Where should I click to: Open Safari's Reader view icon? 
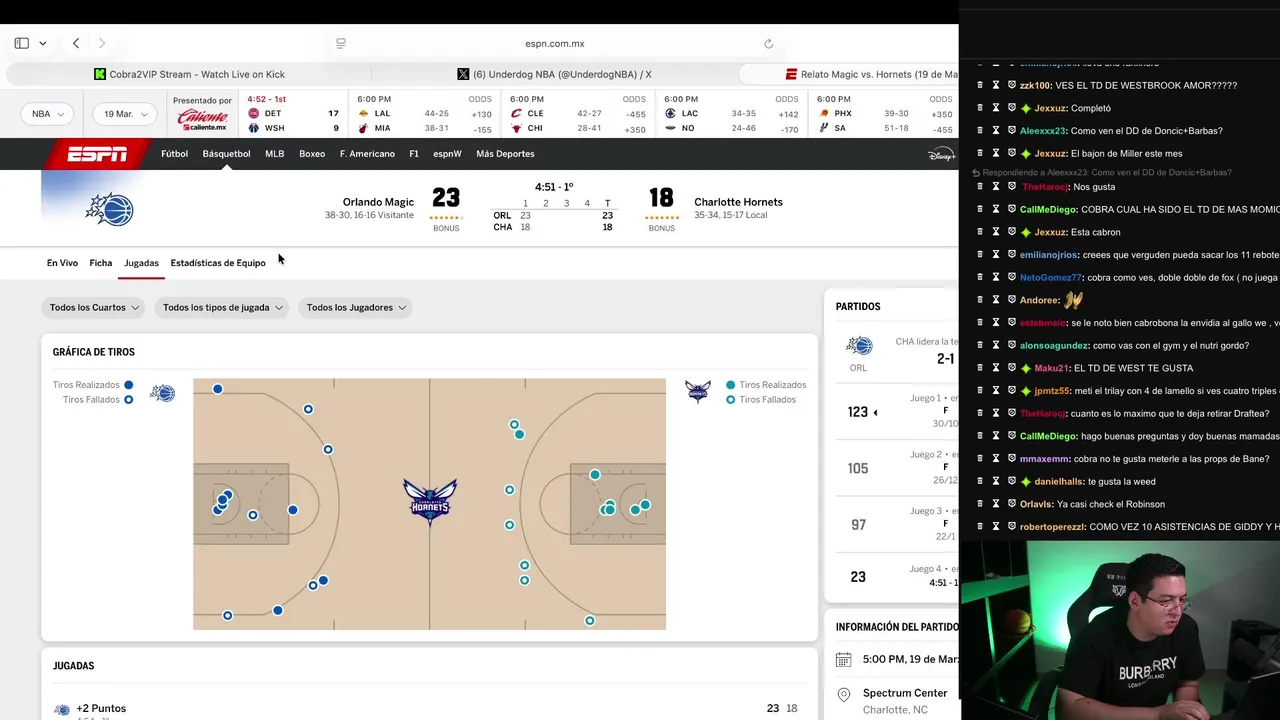[341, 43]
